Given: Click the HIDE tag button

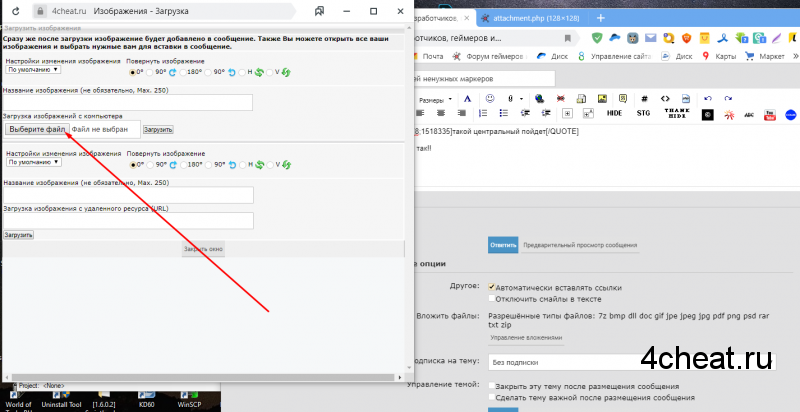Looking at the screenshot, I should 614,113.
